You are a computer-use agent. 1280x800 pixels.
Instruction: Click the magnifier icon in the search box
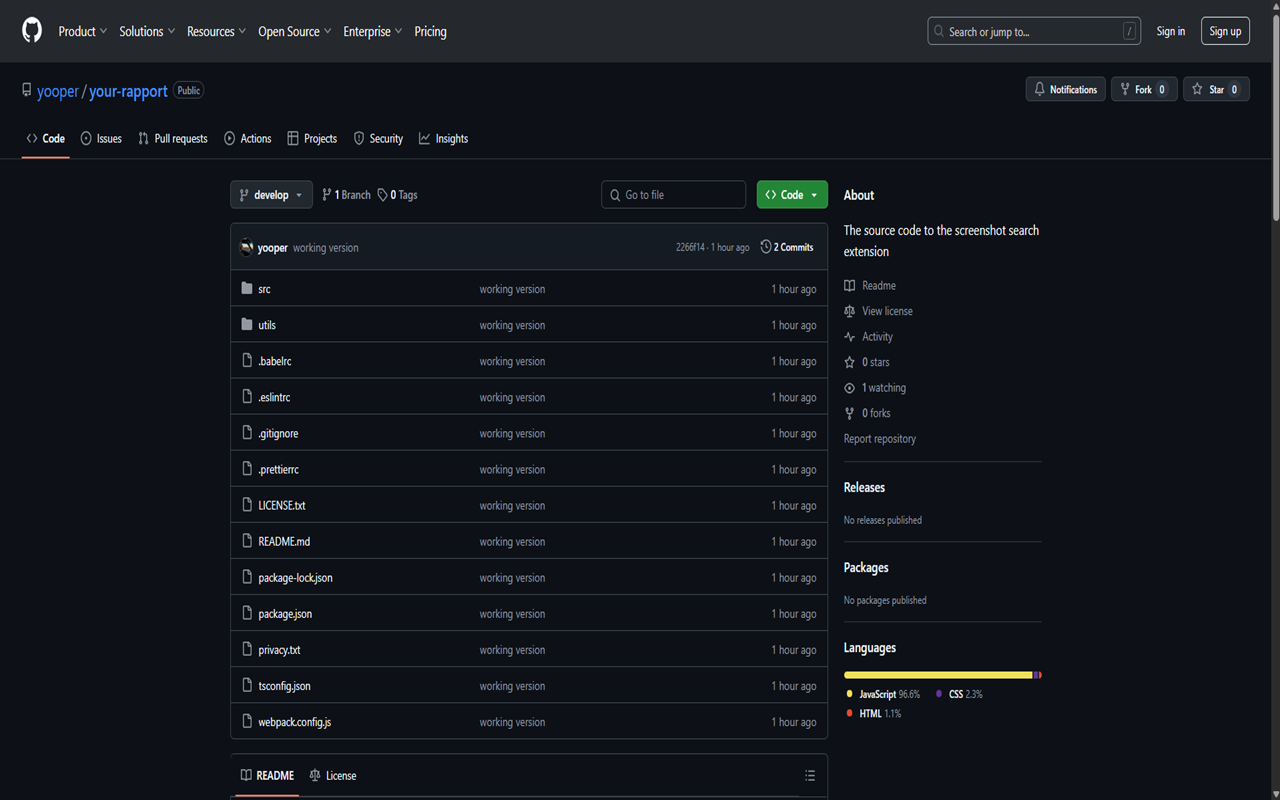click(939, 32)
